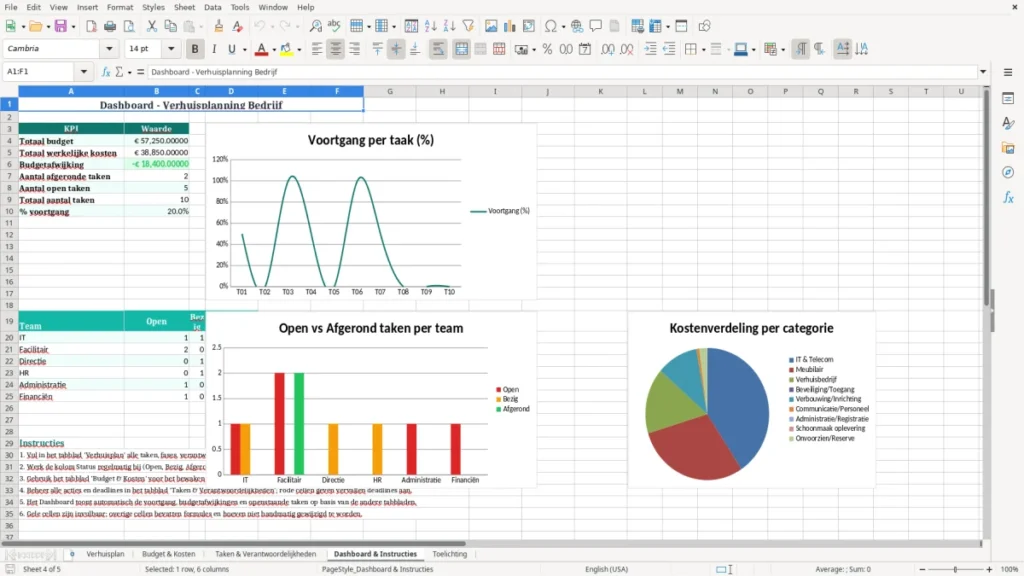Viewport: 1024px width, 576px height.
Task: Open Save button dropdown arrow
Action: pos(72,27)
